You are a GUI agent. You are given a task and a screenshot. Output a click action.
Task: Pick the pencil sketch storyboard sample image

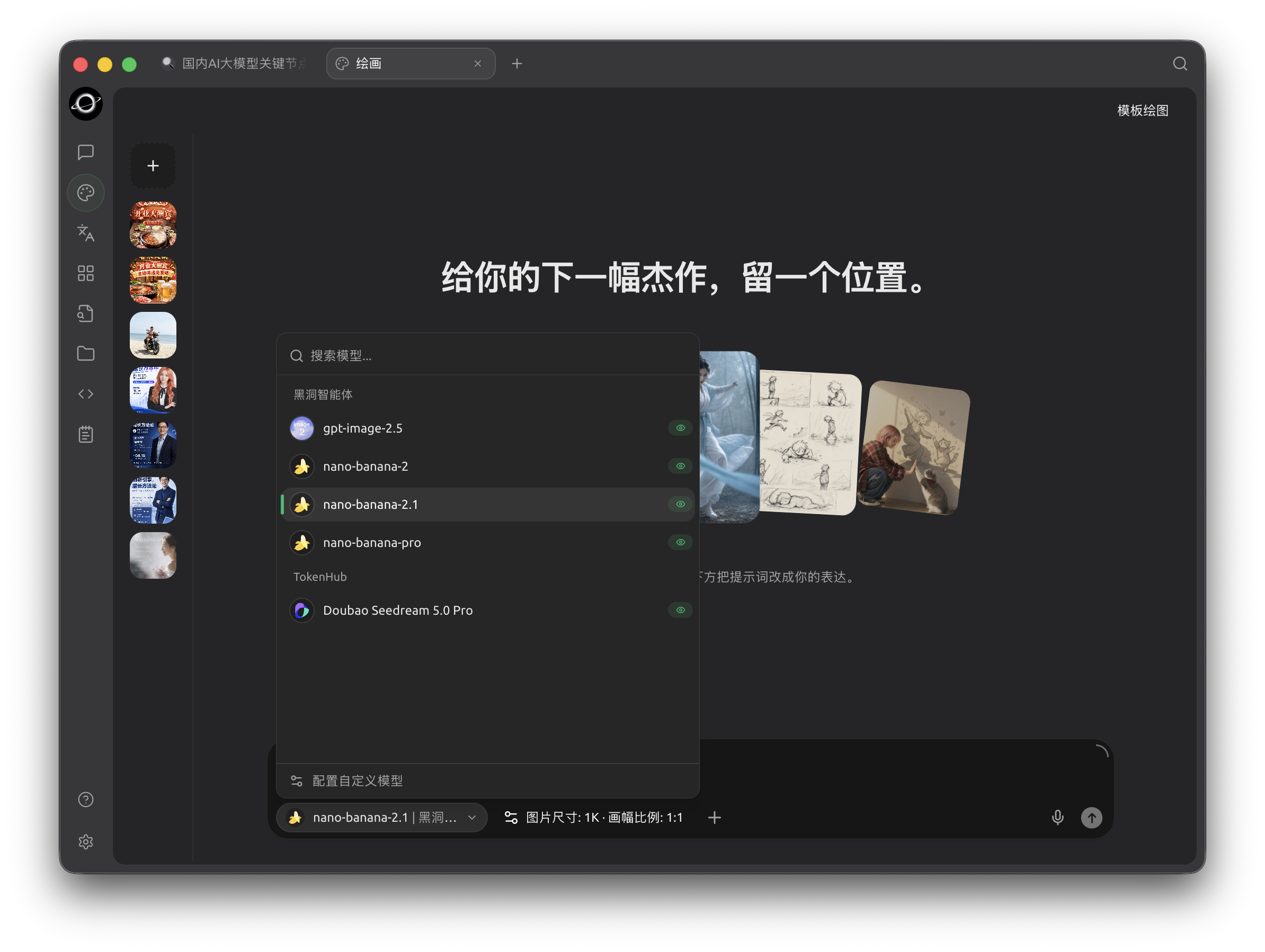point(809,443)
